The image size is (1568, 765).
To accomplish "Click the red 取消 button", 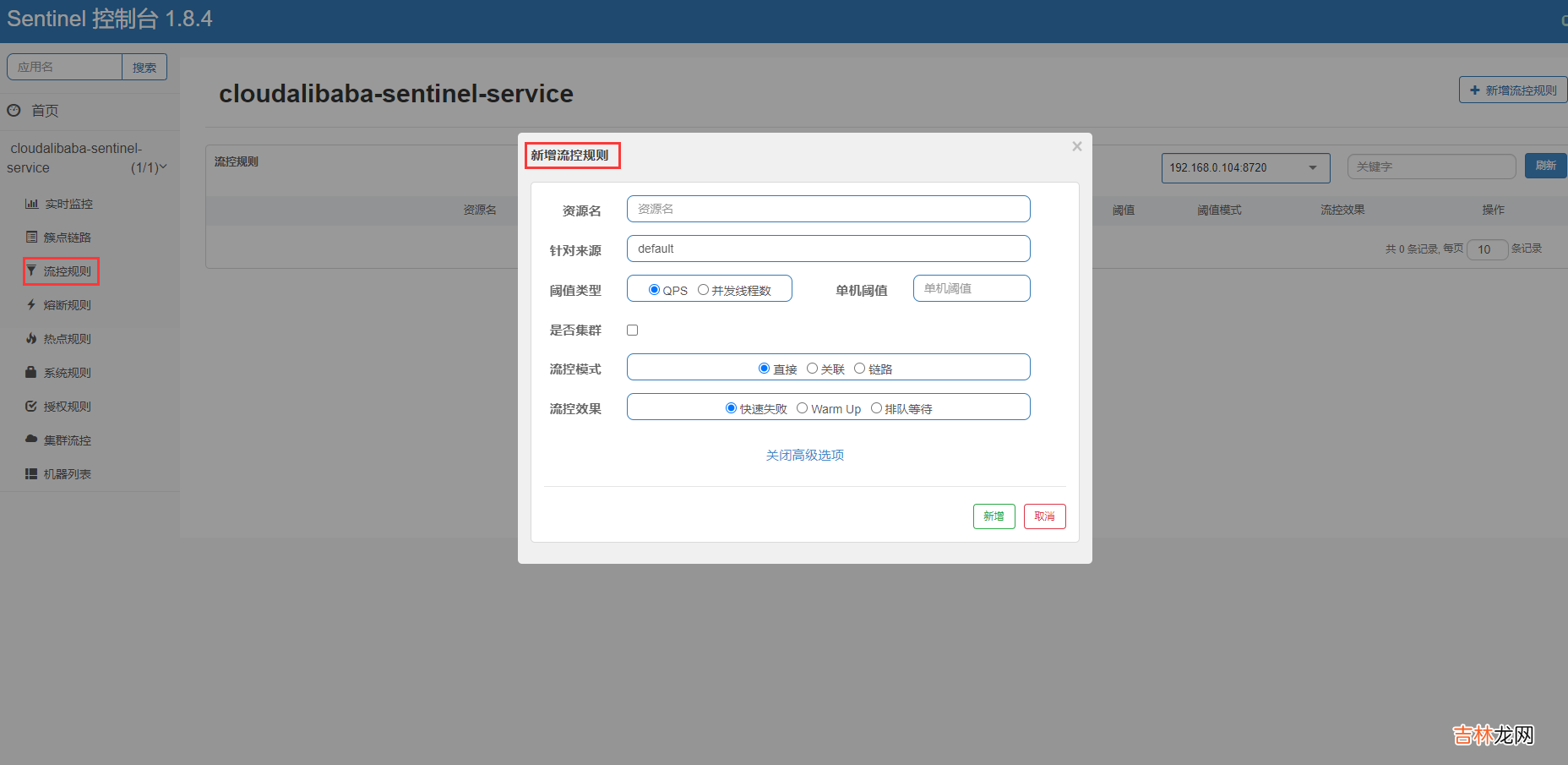I will (1044, 516).
